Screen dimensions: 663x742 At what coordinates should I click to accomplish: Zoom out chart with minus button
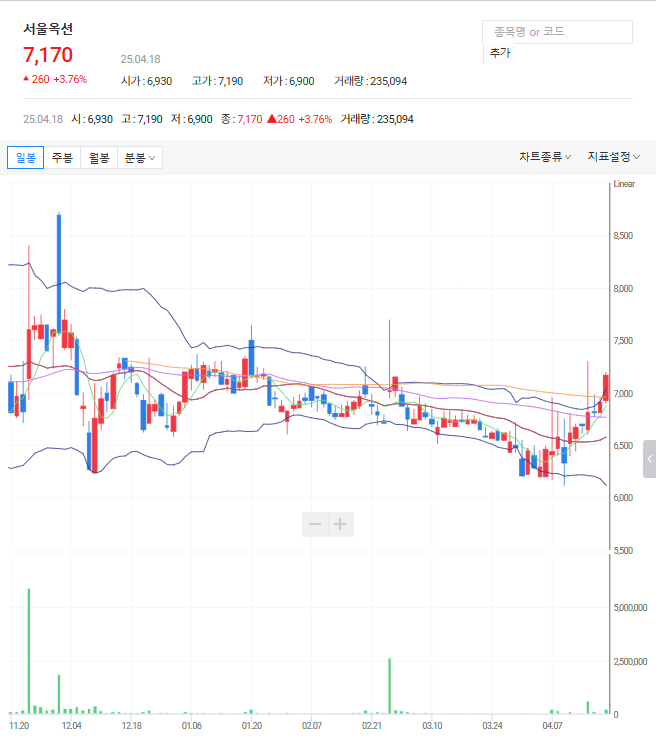point(315,524)
